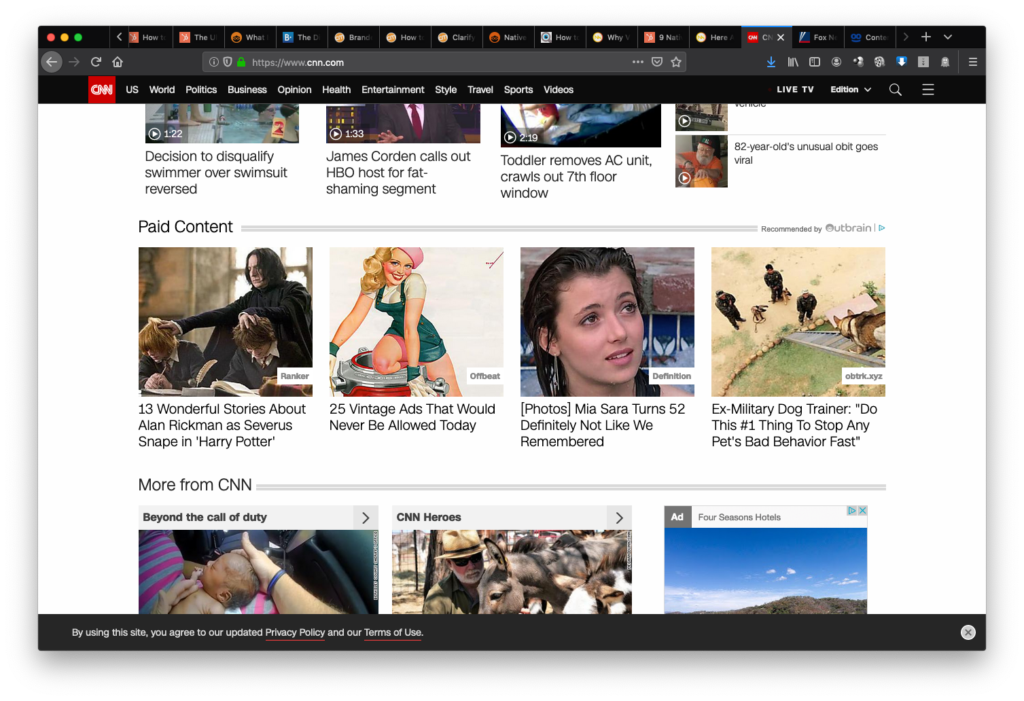Click the CNN logo
1024x701 pixels.
coord(101,90)
